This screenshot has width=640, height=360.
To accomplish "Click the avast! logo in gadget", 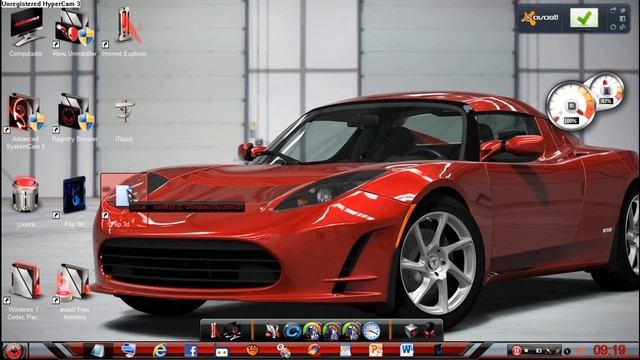I will point(540,18).
